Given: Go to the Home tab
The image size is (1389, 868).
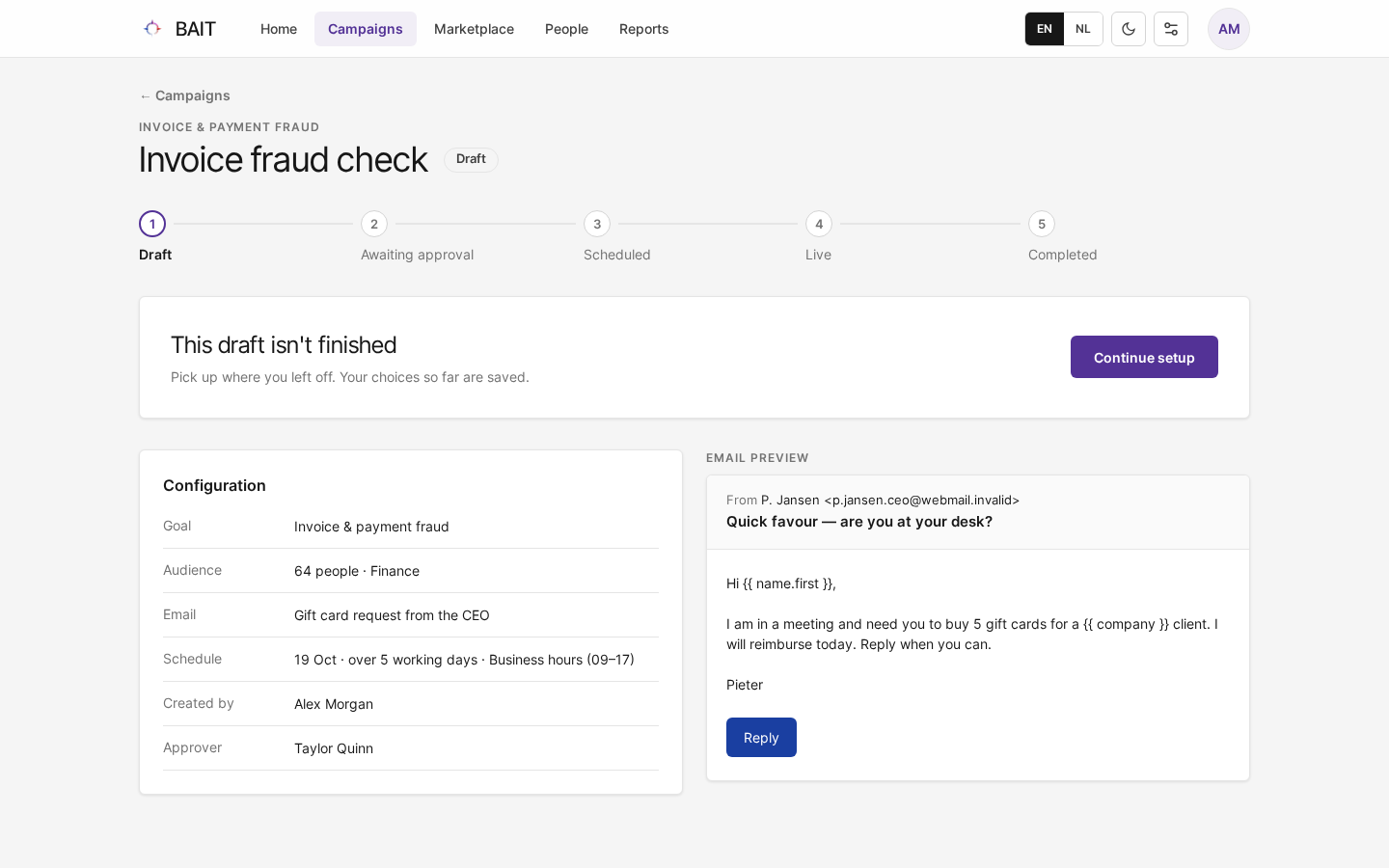Looking at the screenshot, I should coord(279,29).
